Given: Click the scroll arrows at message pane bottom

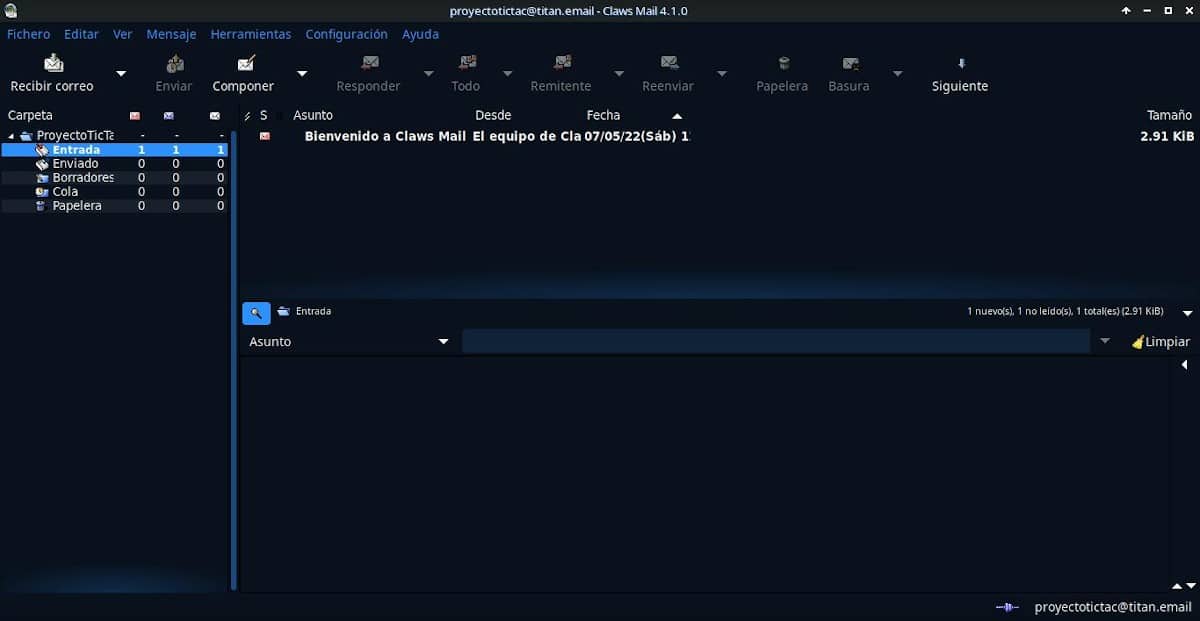Looking at the screenshot, I should 1183,586.
